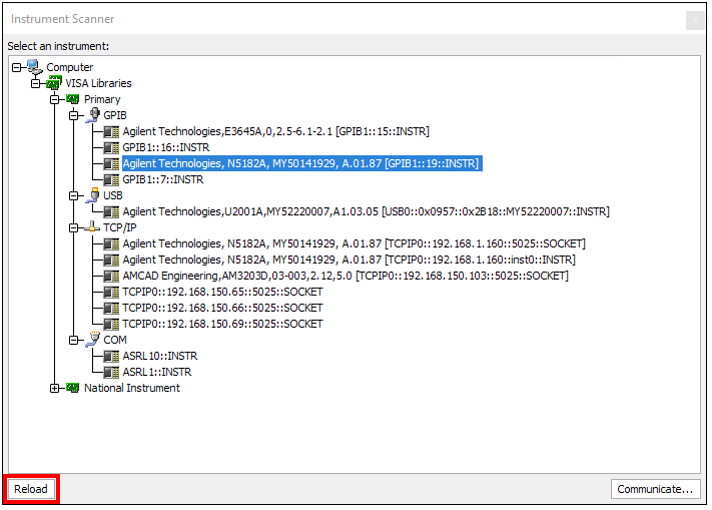Select AMCAD Engineering AM3203D entry
Screen dimensions: 712x510
point(345,276)
